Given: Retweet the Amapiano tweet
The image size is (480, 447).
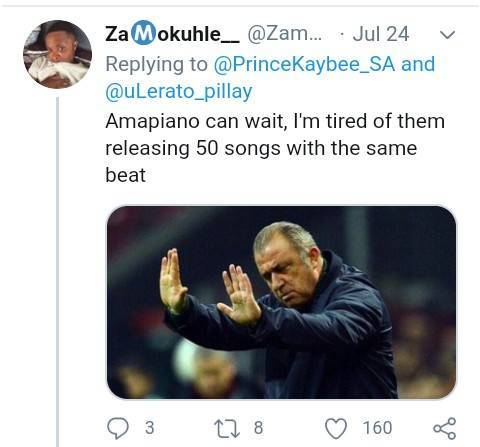Looking at the screenshot, I should click(x=227, y=429).
